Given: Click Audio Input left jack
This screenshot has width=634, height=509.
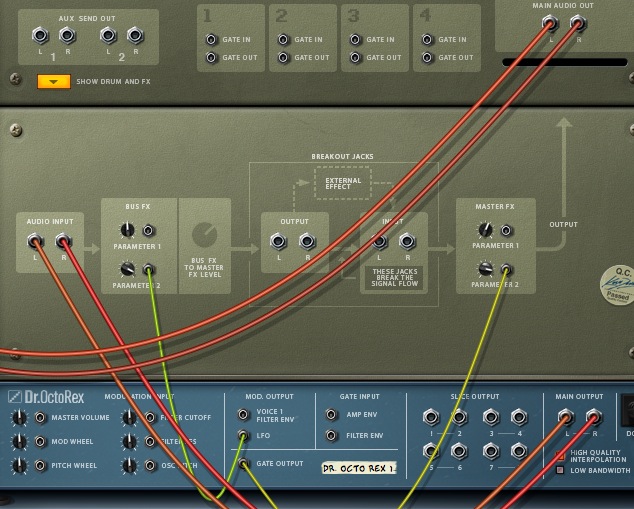Looking at the screenshot, I should [35, 241].
